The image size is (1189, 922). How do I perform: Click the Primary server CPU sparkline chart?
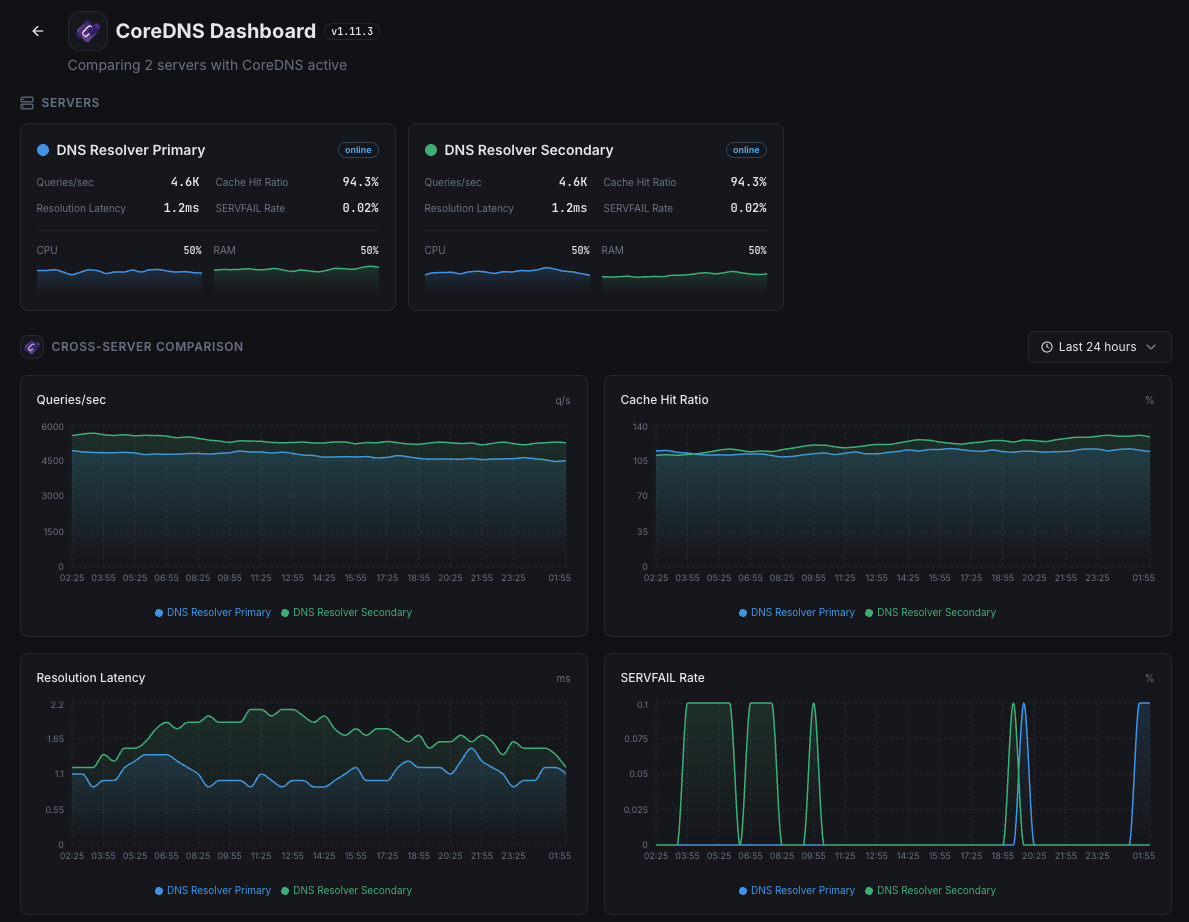coord(119,277)
